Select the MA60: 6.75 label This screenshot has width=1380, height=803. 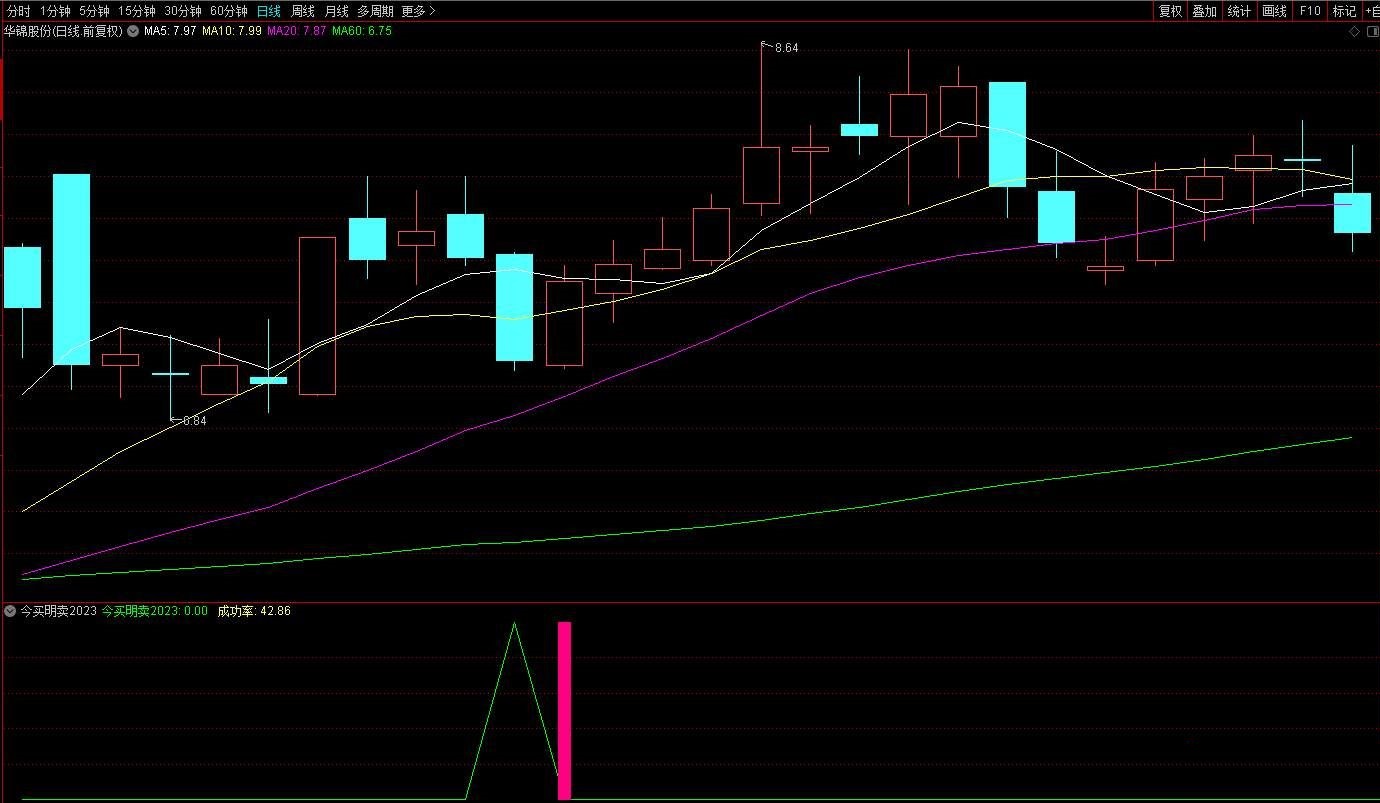pyautogui.click(x=362, y=31)
